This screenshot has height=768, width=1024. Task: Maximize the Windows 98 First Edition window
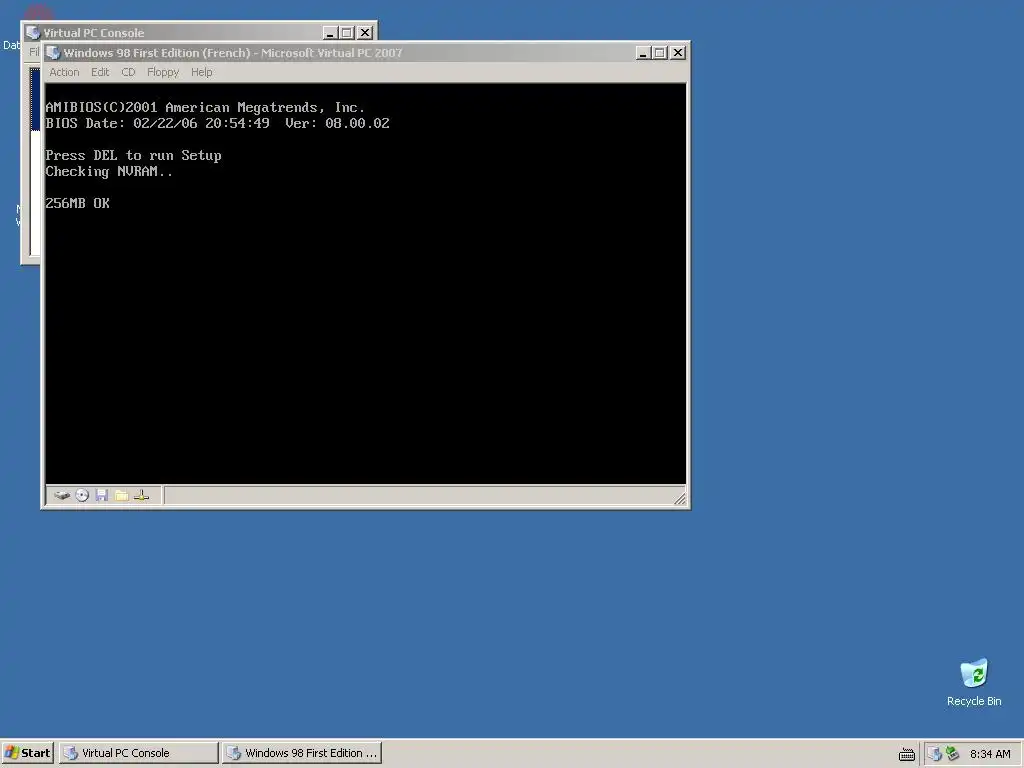[660, 53]
